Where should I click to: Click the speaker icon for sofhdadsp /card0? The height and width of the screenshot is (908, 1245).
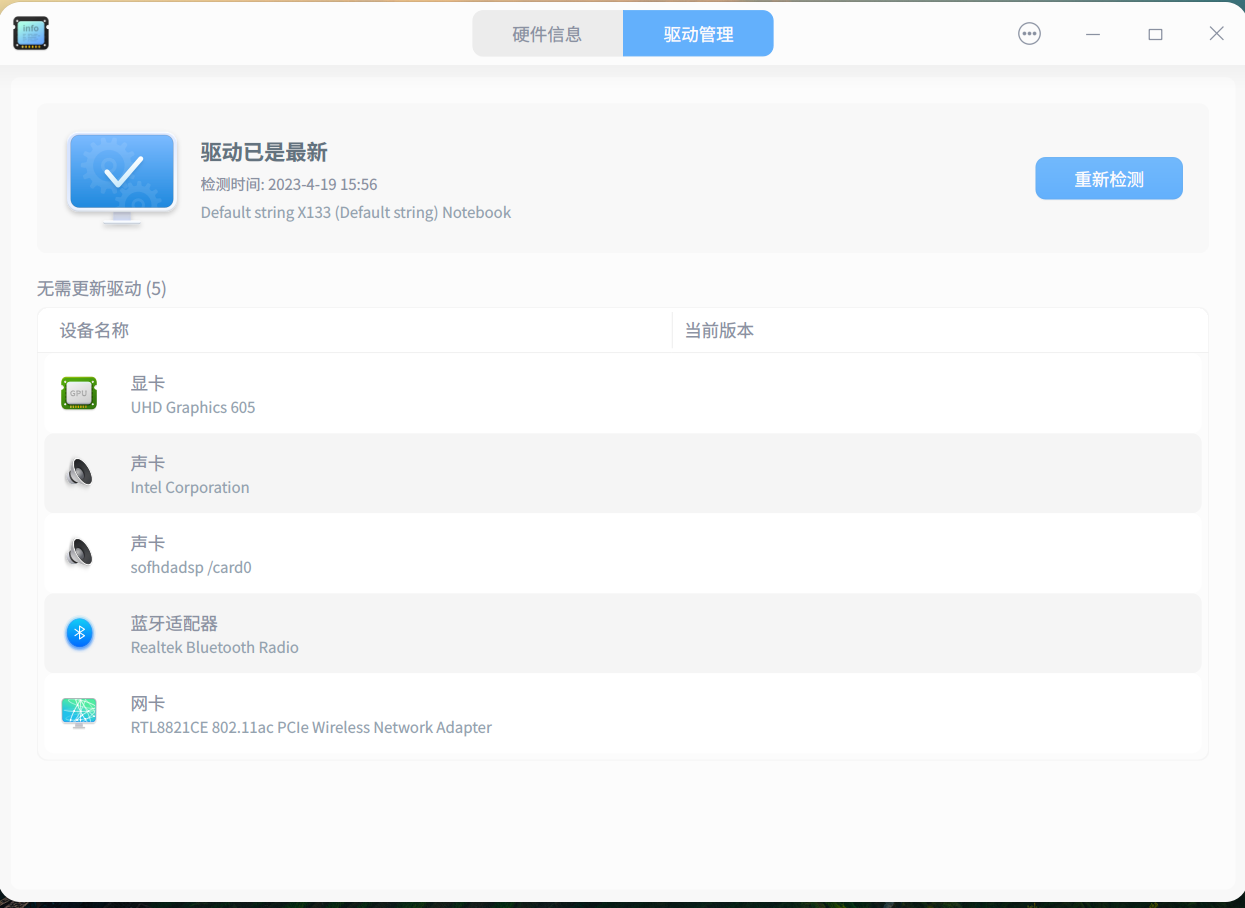point(79,554)
